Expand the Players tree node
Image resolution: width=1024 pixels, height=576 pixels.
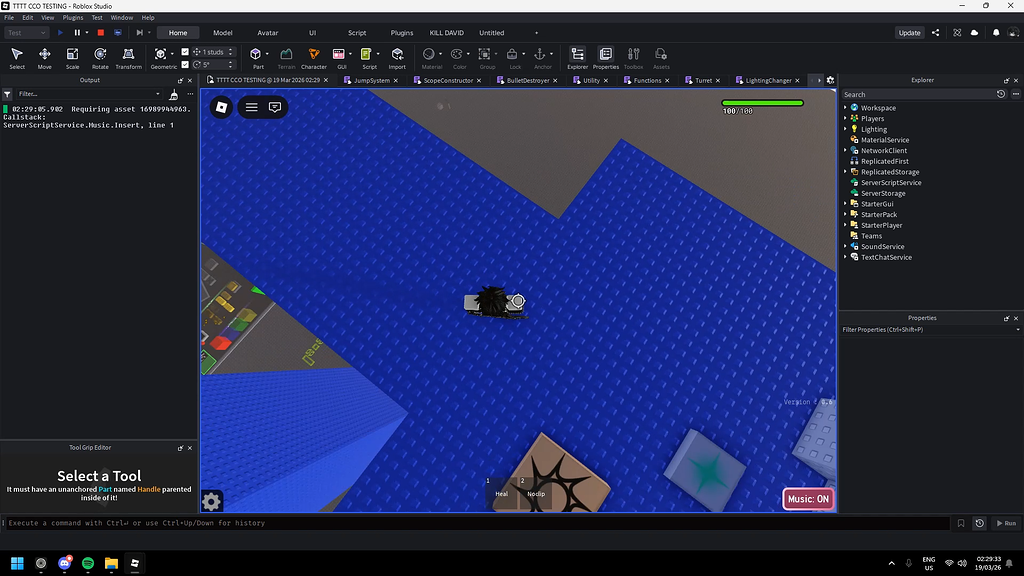pyautogui.click(x=845, y=118)
